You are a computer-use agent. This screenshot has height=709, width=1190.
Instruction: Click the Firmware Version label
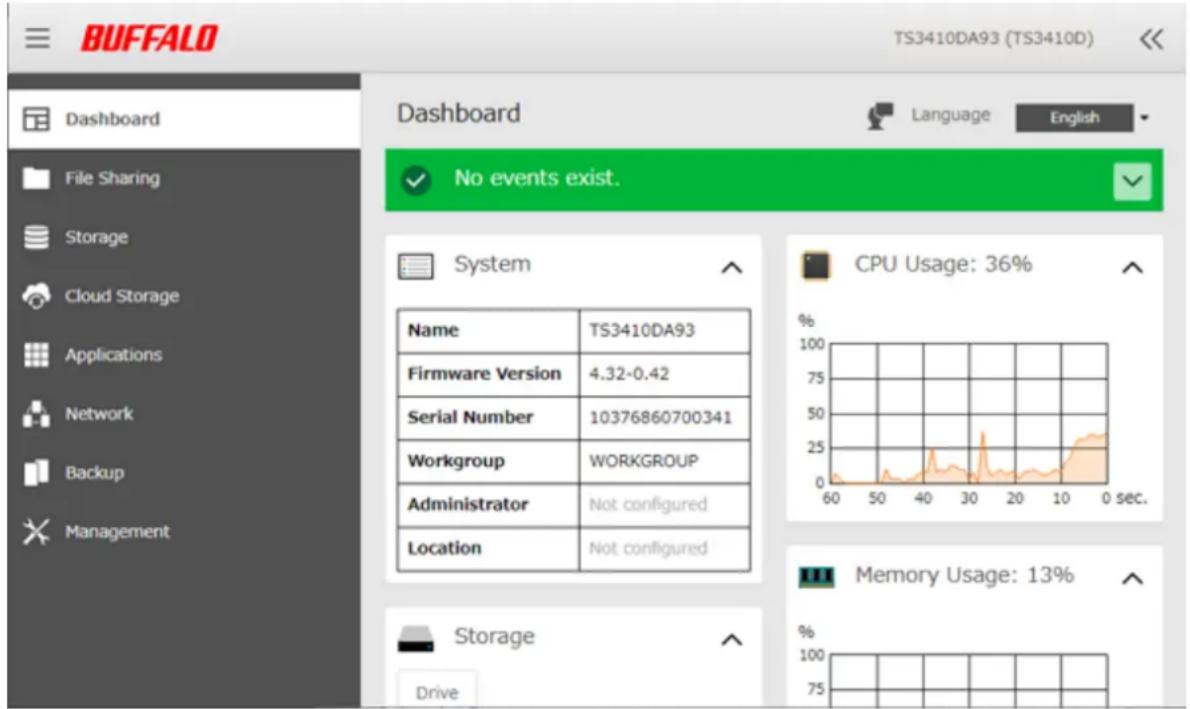484,373
